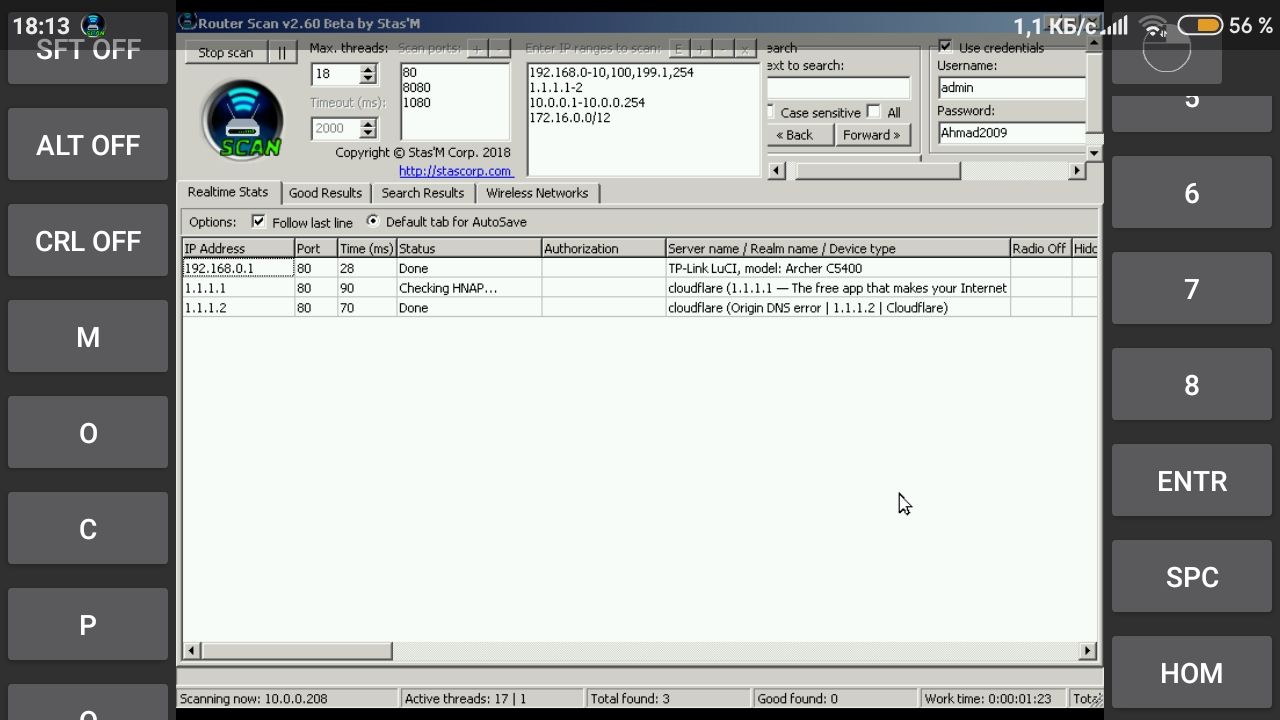The width and height of the screenshot is (1280, 720).
Task: Tap the C key on left panel
Action: click(x=88, y=529)
